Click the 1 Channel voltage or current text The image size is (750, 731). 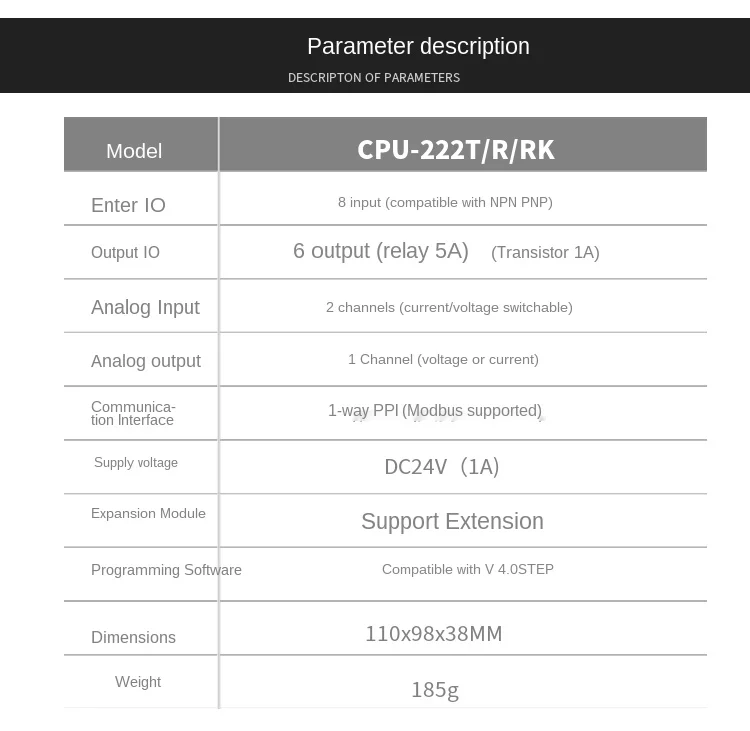(x=443, y=359)
